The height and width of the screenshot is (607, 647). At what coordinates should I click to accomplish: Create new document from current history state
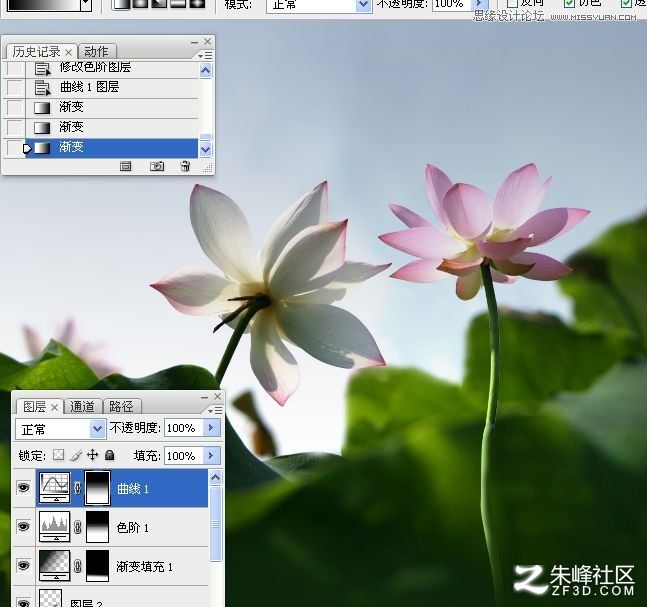pyautogui.click(x=125, y=166)
